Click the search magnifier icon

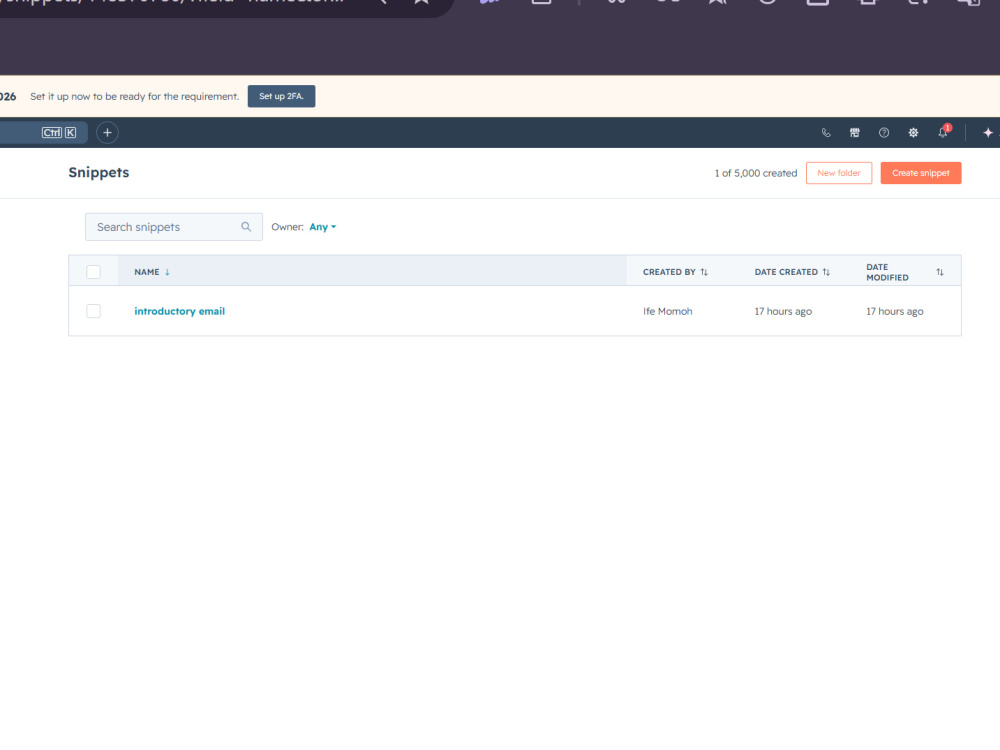pyautogui.click(x=246, y=227)
